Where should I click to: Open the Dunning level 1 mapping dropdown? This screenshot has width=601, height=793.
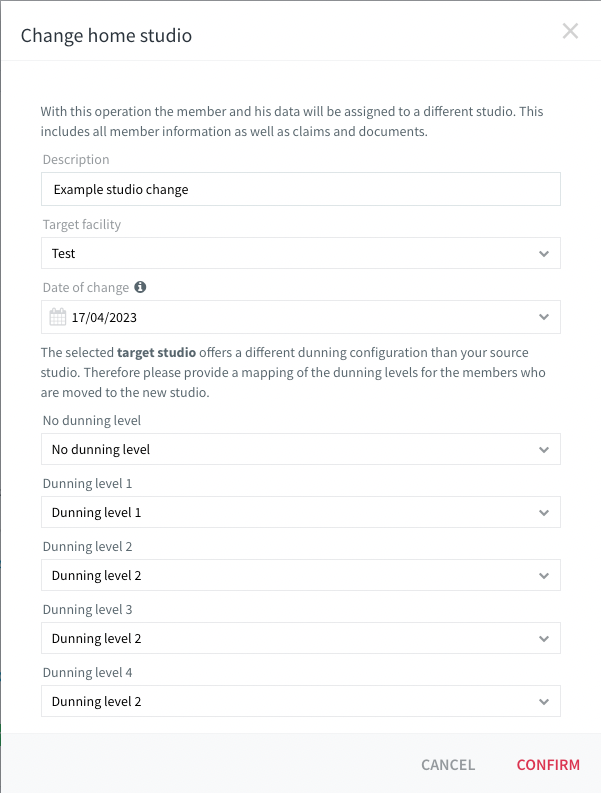click(300, 512)
